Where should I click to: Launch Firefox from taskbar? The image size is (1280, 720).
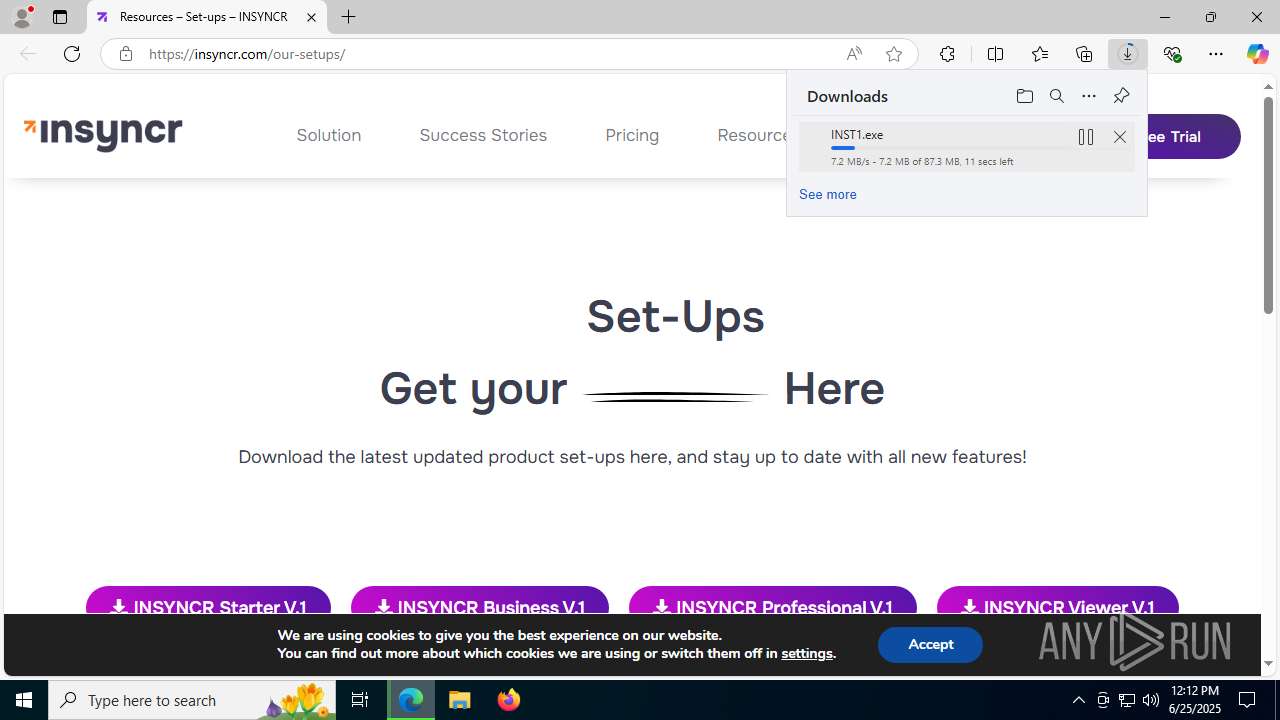pos(509,700)
